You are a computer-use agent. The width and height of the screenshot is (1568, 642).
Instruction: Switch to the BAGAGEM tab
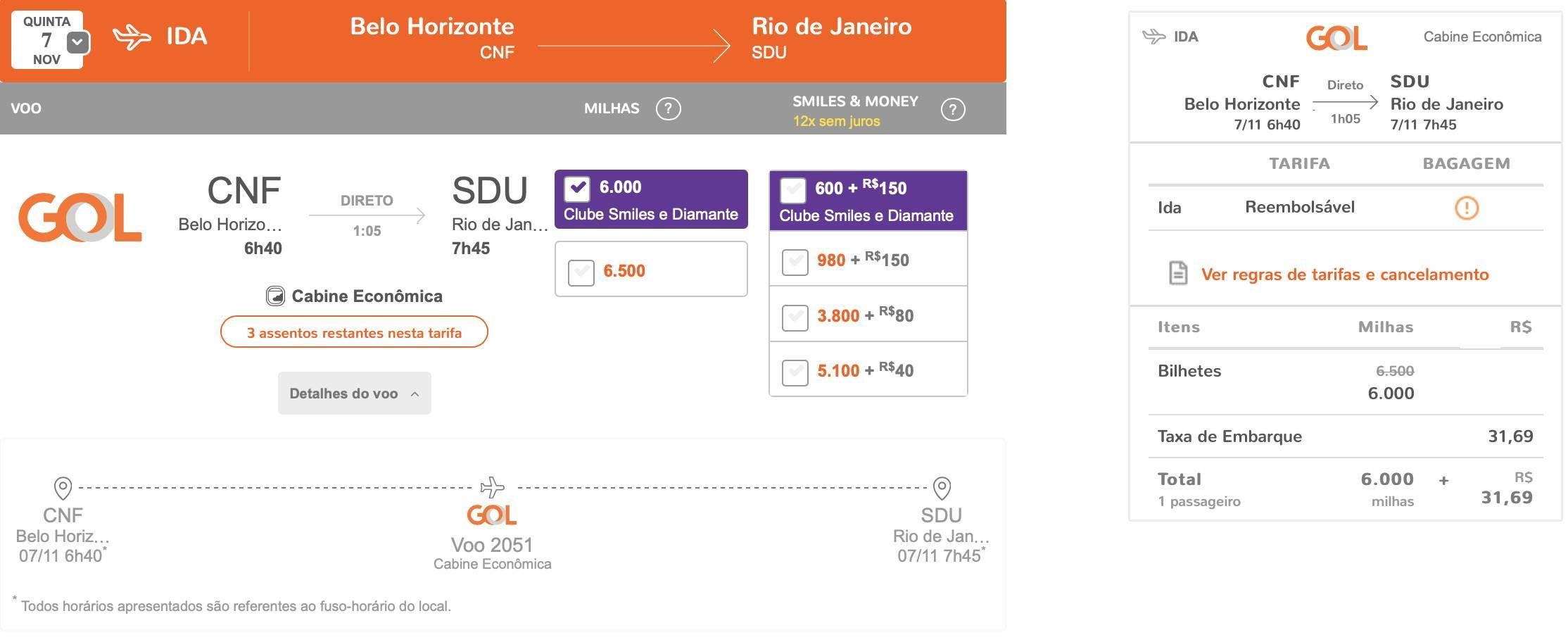coord(1466,164)
